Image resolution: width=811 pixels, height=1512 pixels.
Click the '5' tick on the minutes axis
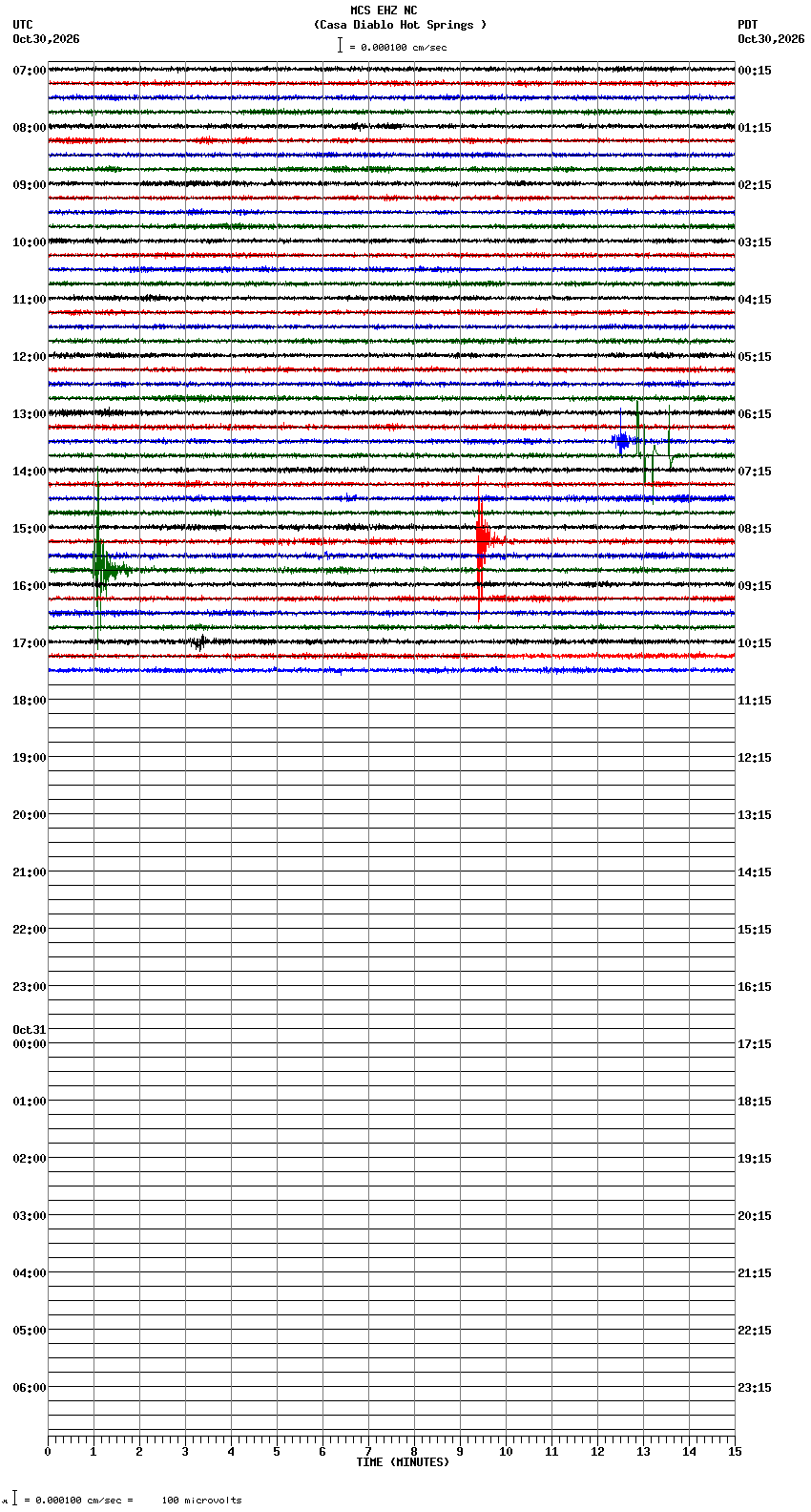point(277,1452)
